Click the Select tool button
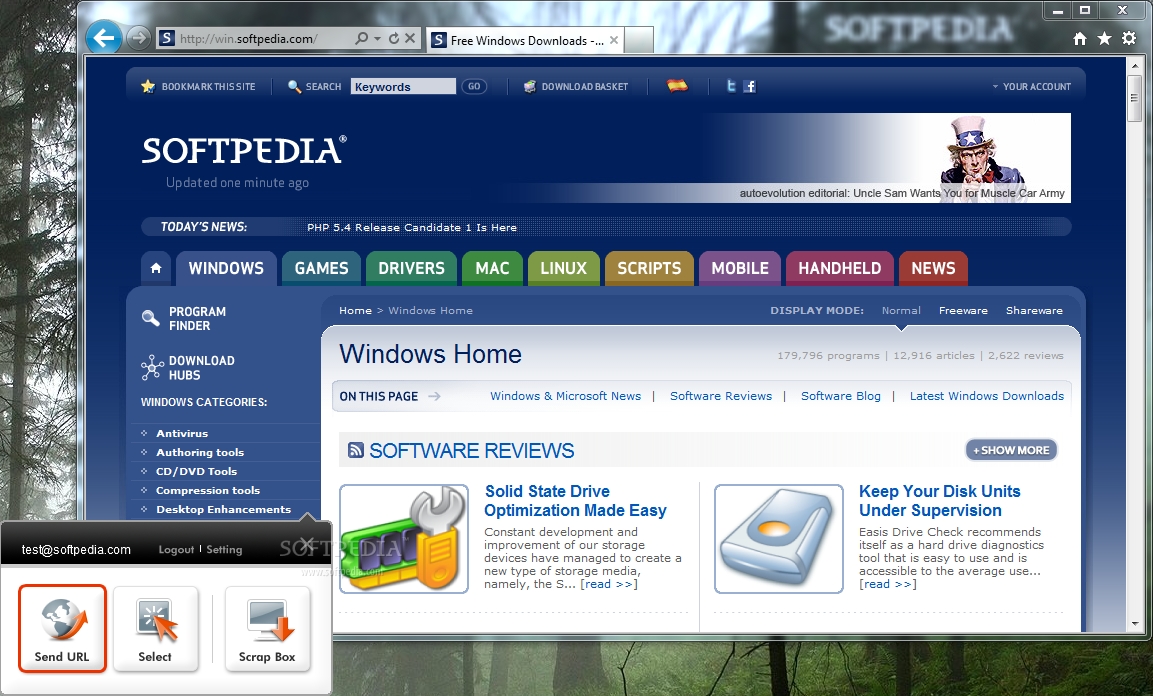Image resolution: width=1153 pixels, height=696 pixels. coord(155,628)
